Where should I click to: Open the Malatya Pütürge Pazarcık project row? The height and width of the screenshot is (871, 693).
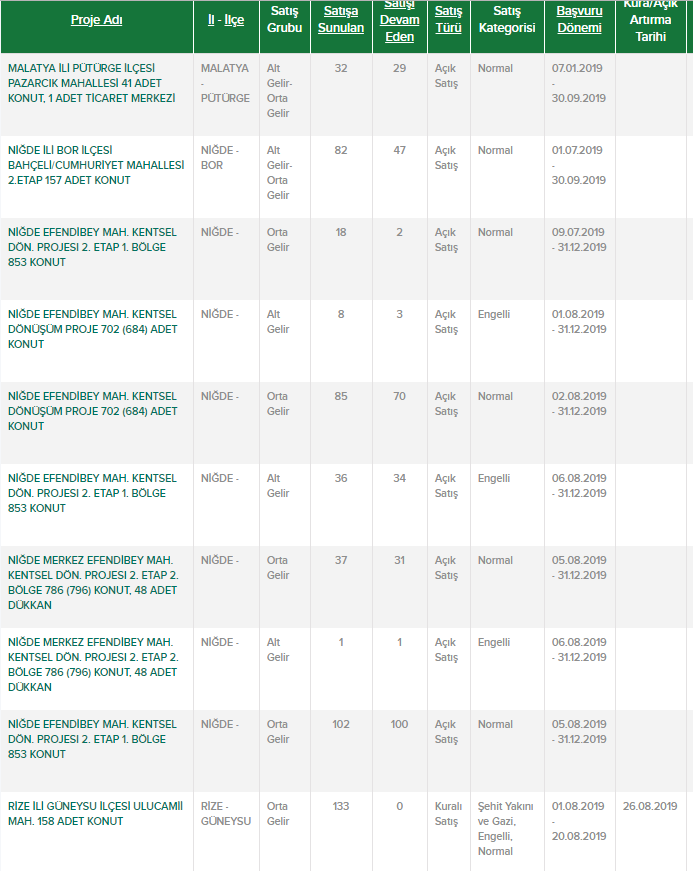tap(92, 83)
